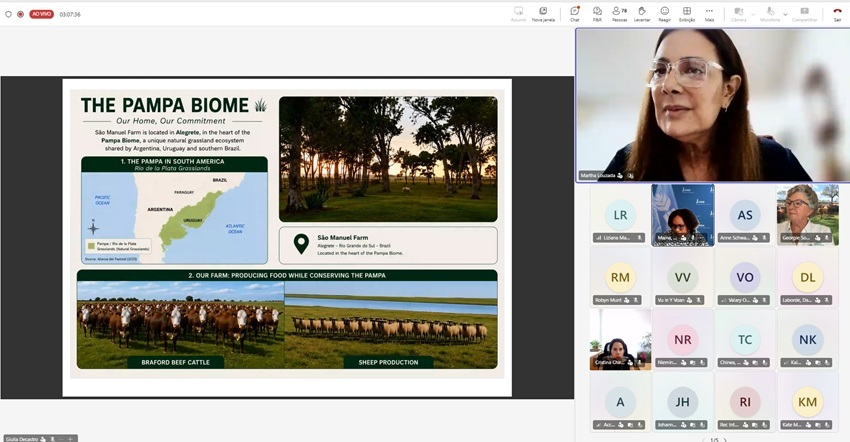The image size is (850, 442).
Task: Click the AO VIVO live badge
Action: point(42,14)
